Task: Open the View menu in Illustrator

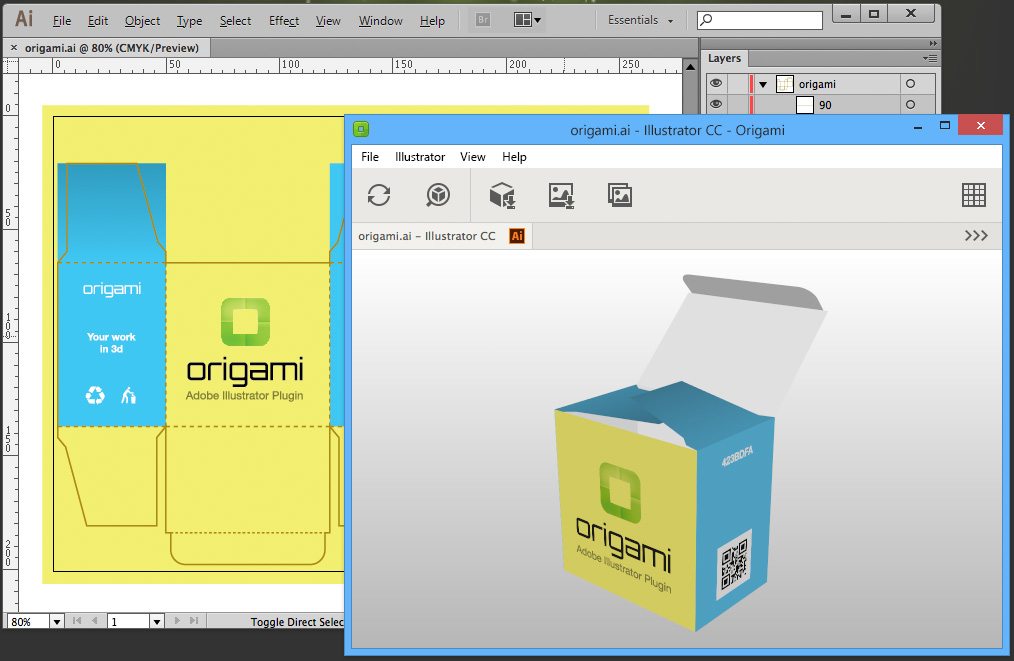Action: pyautogui.click(x=328, y=21)
